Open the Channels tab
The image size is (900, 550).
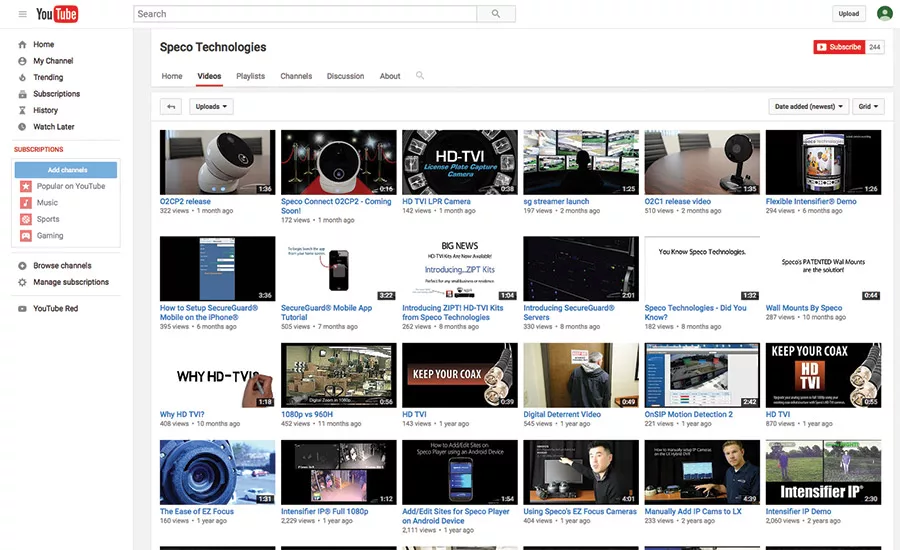[296, 76]
